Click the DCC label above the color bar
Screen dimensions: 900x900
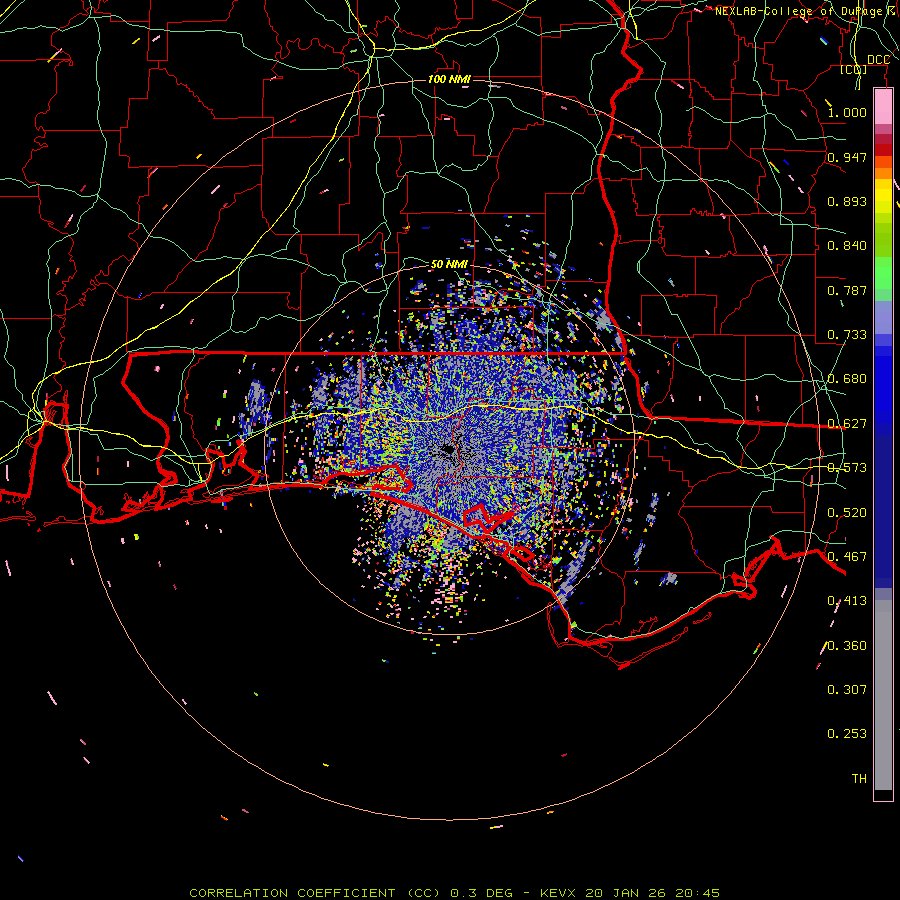coord(879,60)
